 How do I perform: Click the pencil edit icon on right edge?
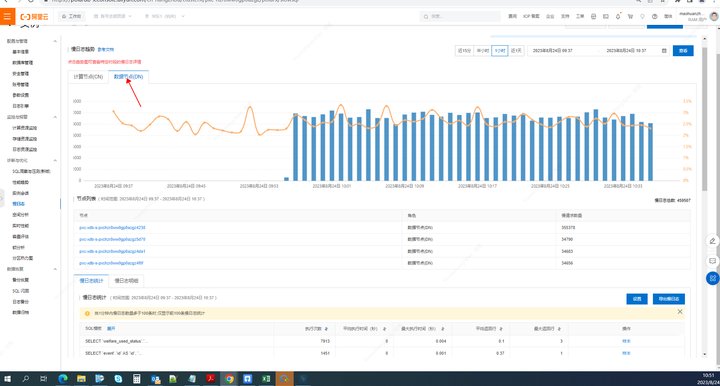[712, 241]
